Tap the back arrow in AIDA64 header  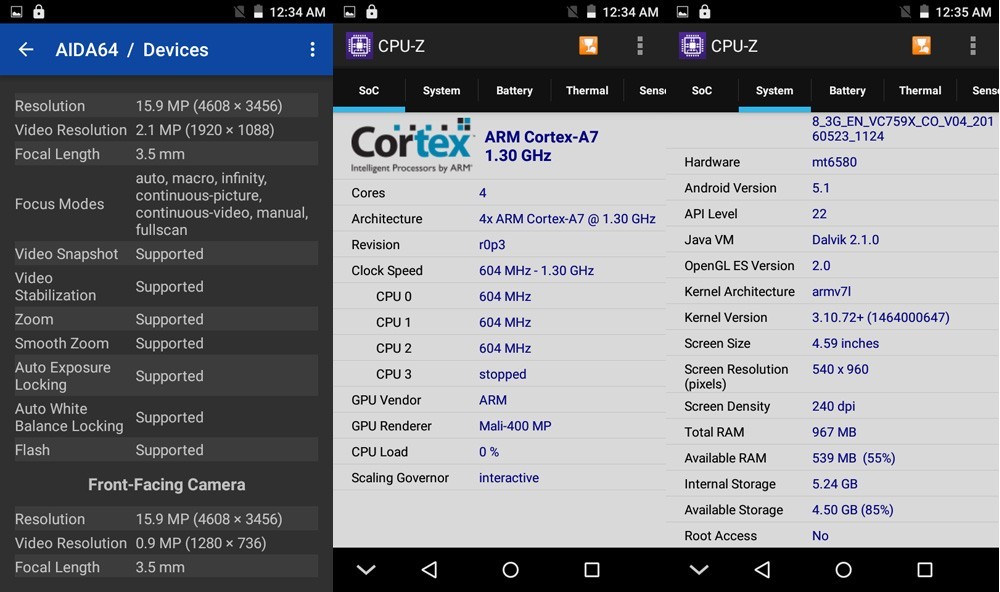pyautogui.click(x=26, y=50)
